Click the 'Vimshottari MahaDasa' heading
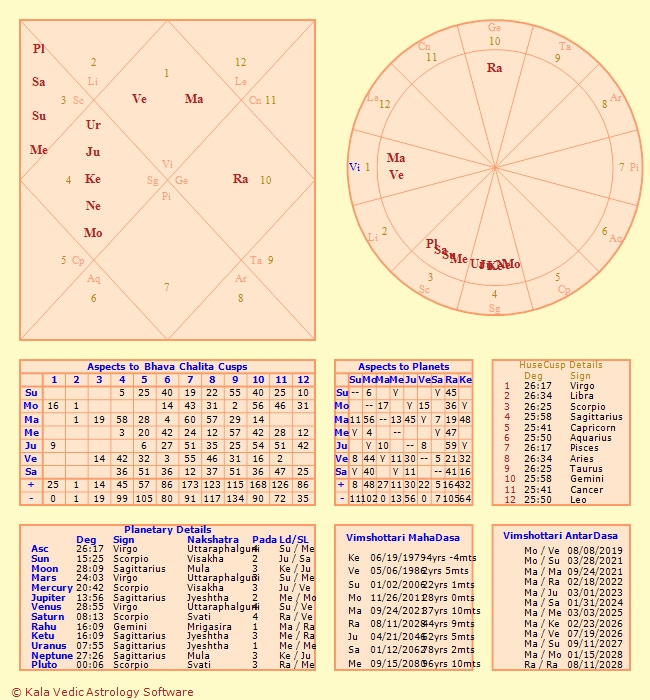 403,538
